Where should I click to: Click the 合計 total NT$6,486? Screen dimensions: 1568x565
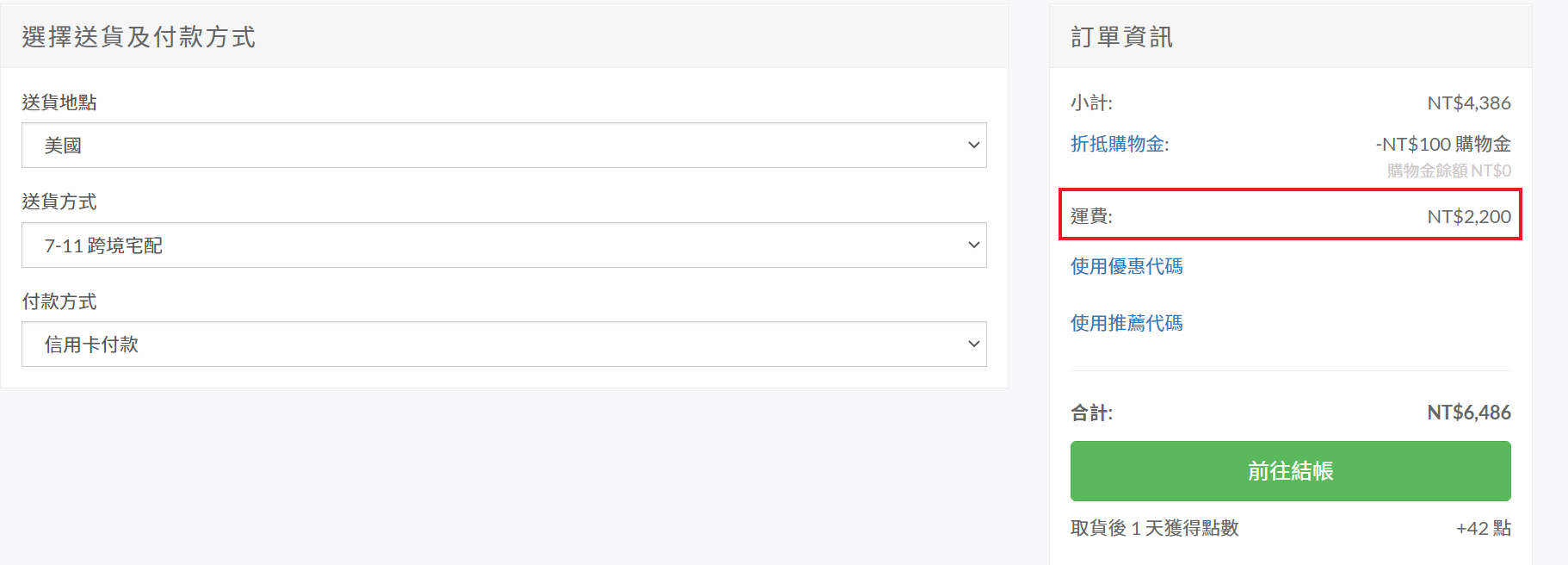1468,413
